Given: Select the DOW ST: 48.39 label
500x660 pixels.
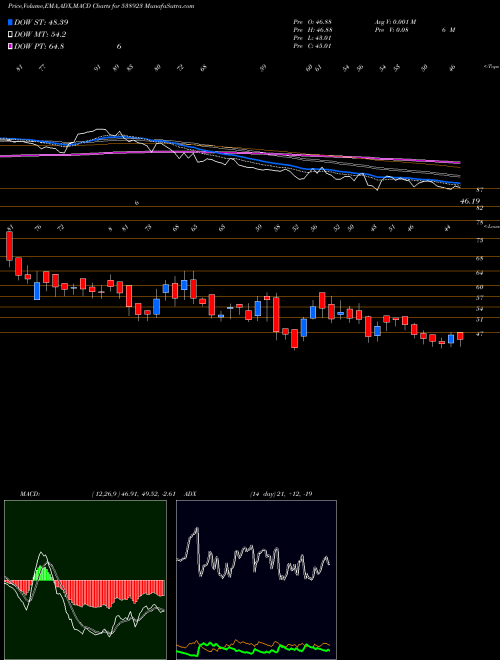Looking at the screenshot, I should pos(41,22).
